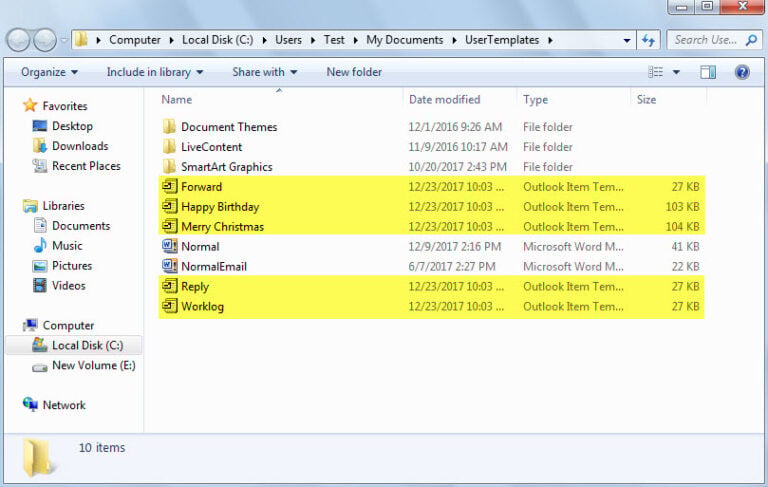Select Computer in navigation pane
The width and height of the screenshot is (768, 487).
point(68,325)
